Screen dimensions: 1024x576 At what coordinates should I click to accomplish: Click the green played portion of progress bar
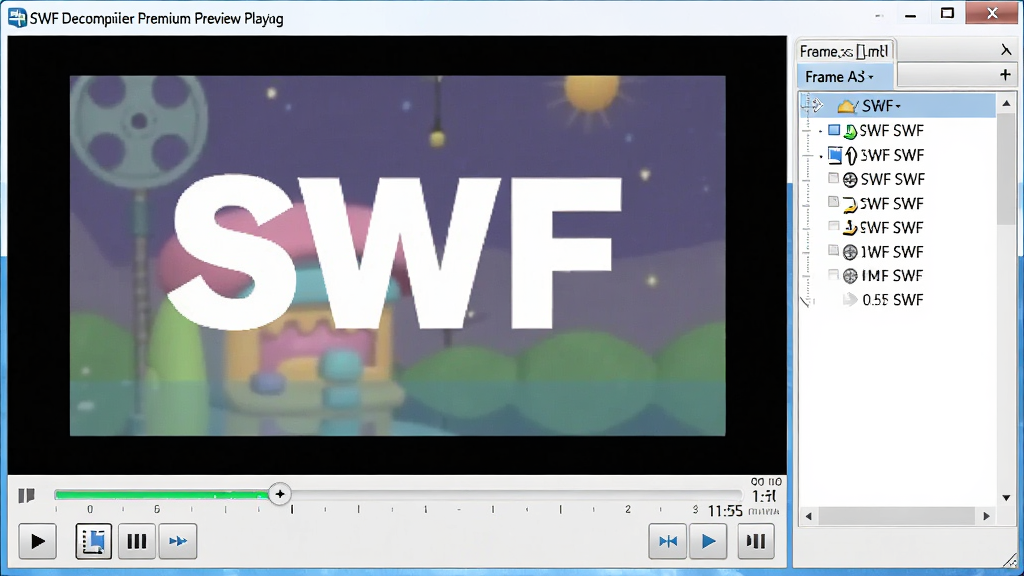pyautogui.click(x=162, y=495)
